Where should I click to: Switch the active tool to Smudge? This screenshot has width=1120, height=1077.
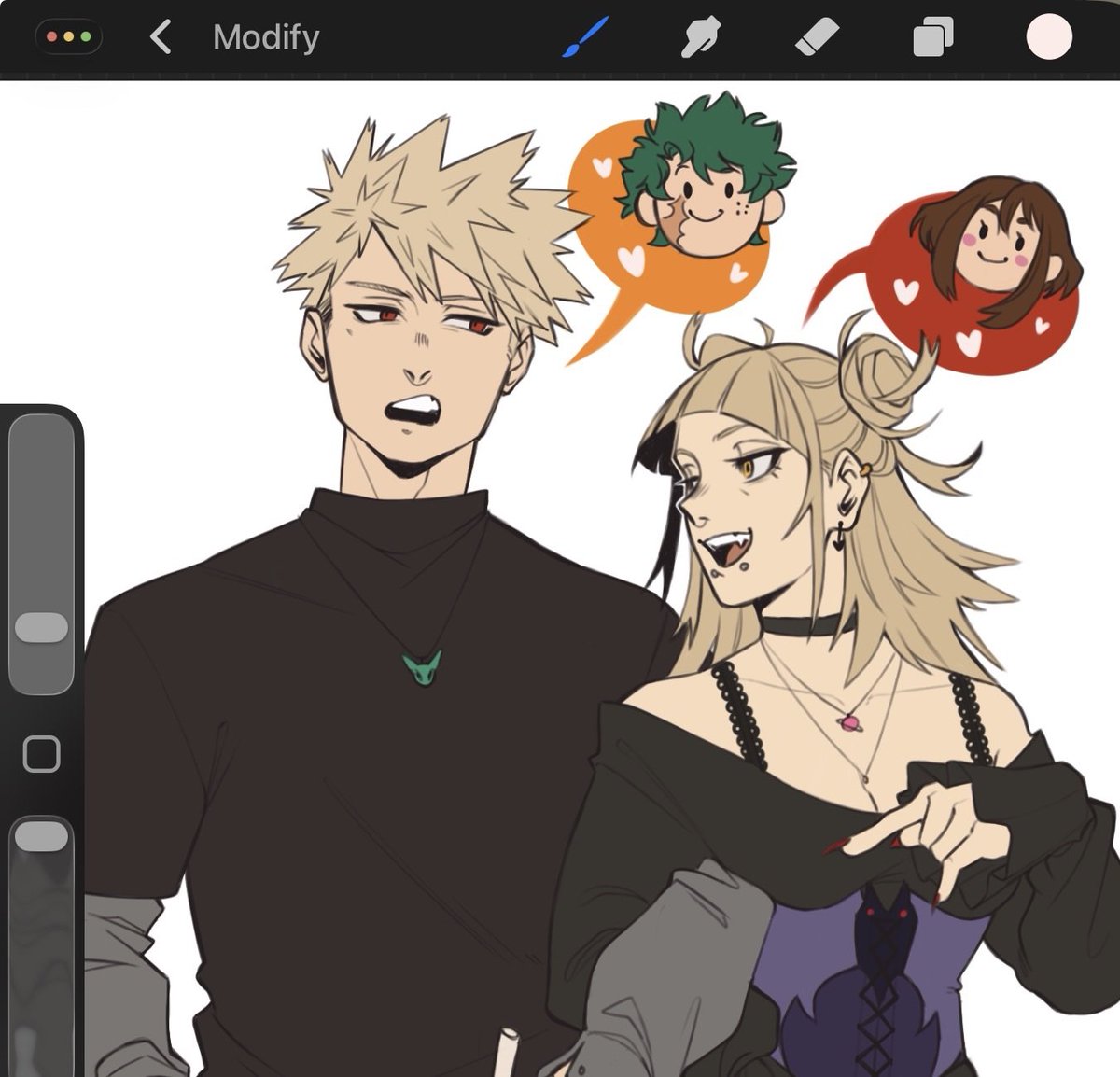700,37
